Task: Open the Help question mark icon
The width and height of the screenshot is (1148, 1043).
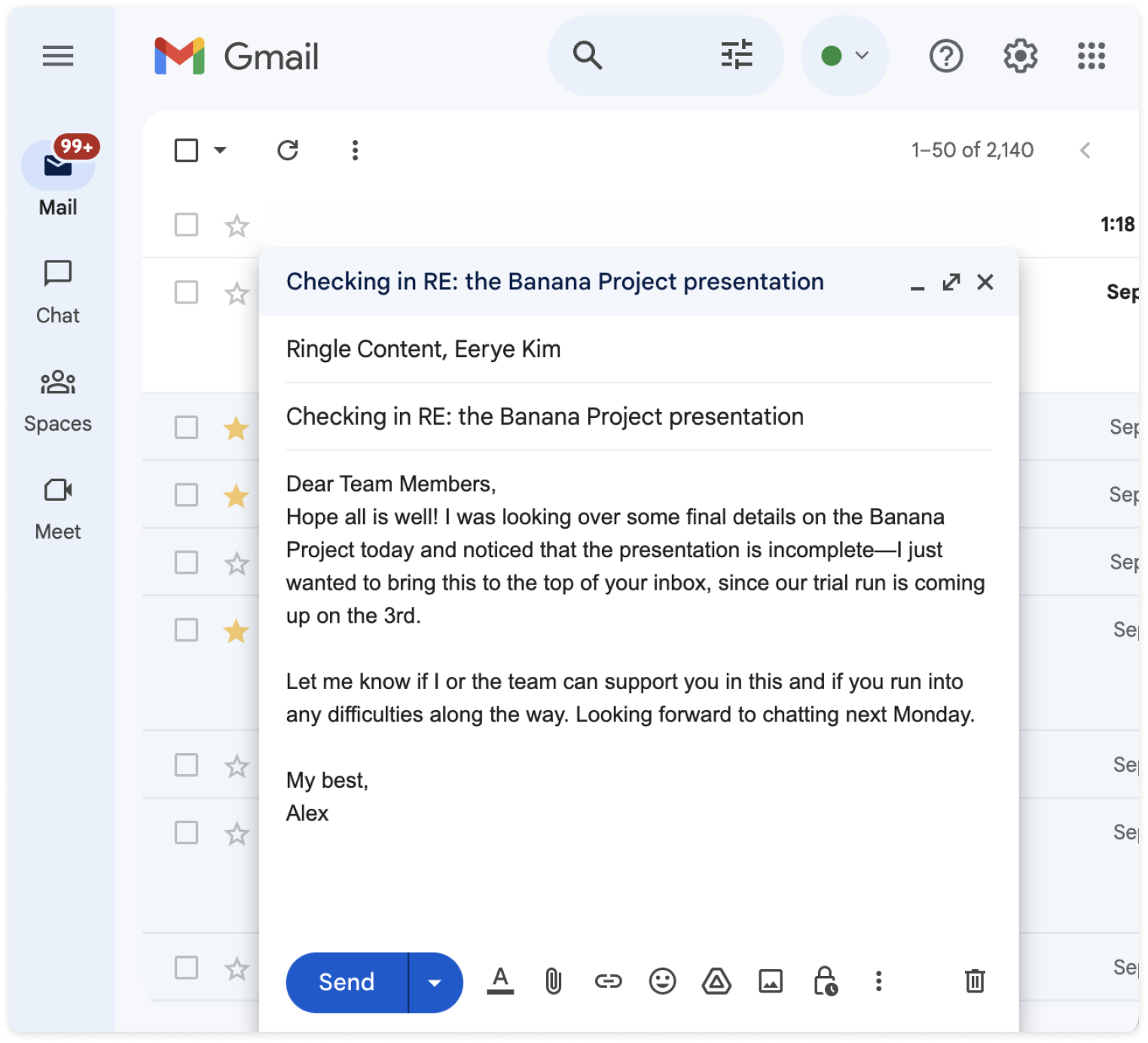Action: coord(945,56)
